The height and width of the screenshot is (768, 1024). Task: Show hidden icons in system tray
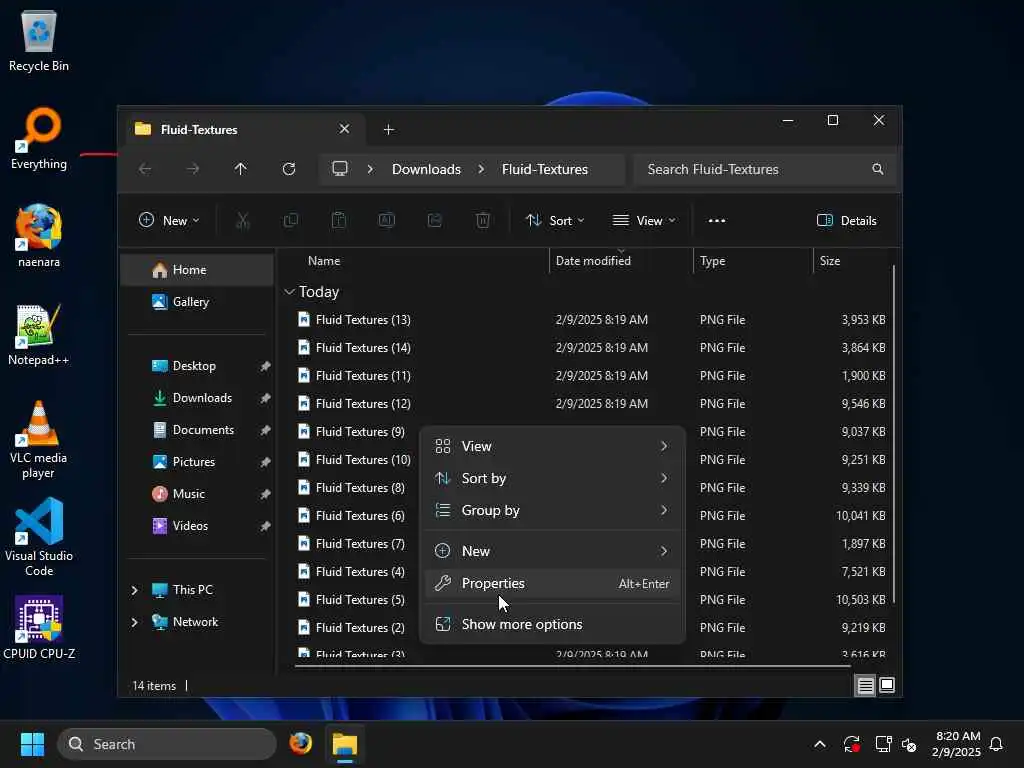point(820,744)
